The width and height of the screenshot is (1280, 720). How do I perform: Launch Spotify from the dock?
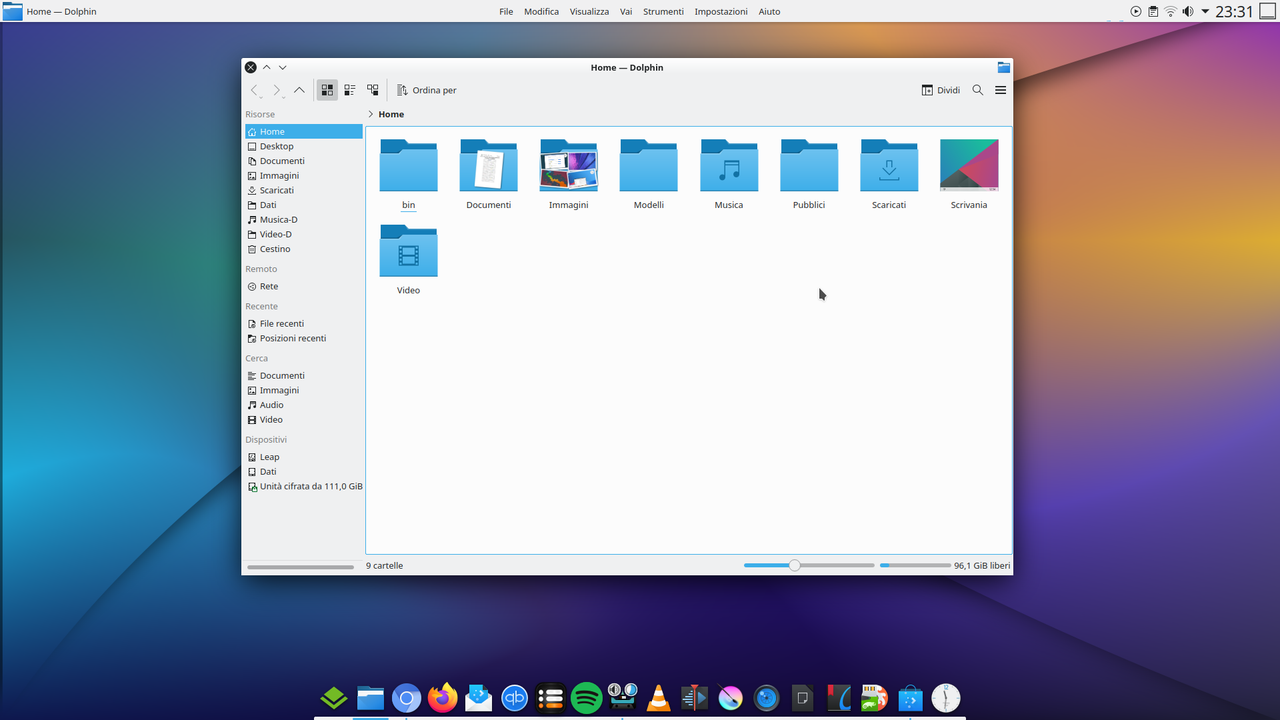[586, 697]
